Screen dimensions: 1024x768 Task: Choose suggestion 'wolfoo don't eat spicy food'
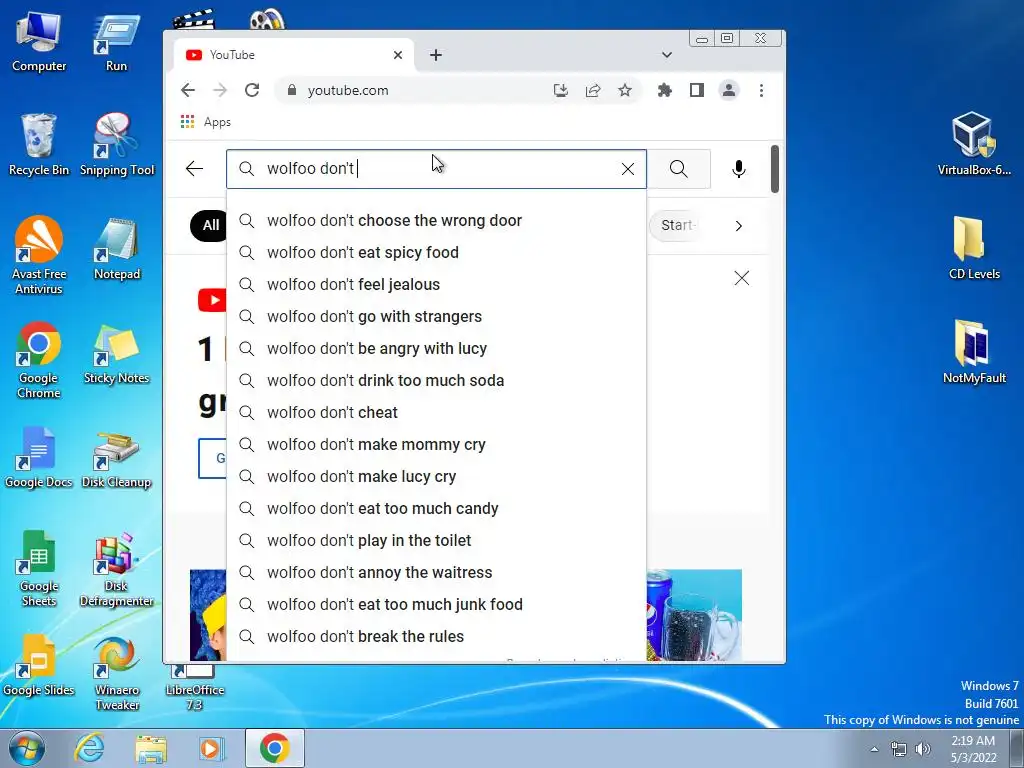point(437,253)
